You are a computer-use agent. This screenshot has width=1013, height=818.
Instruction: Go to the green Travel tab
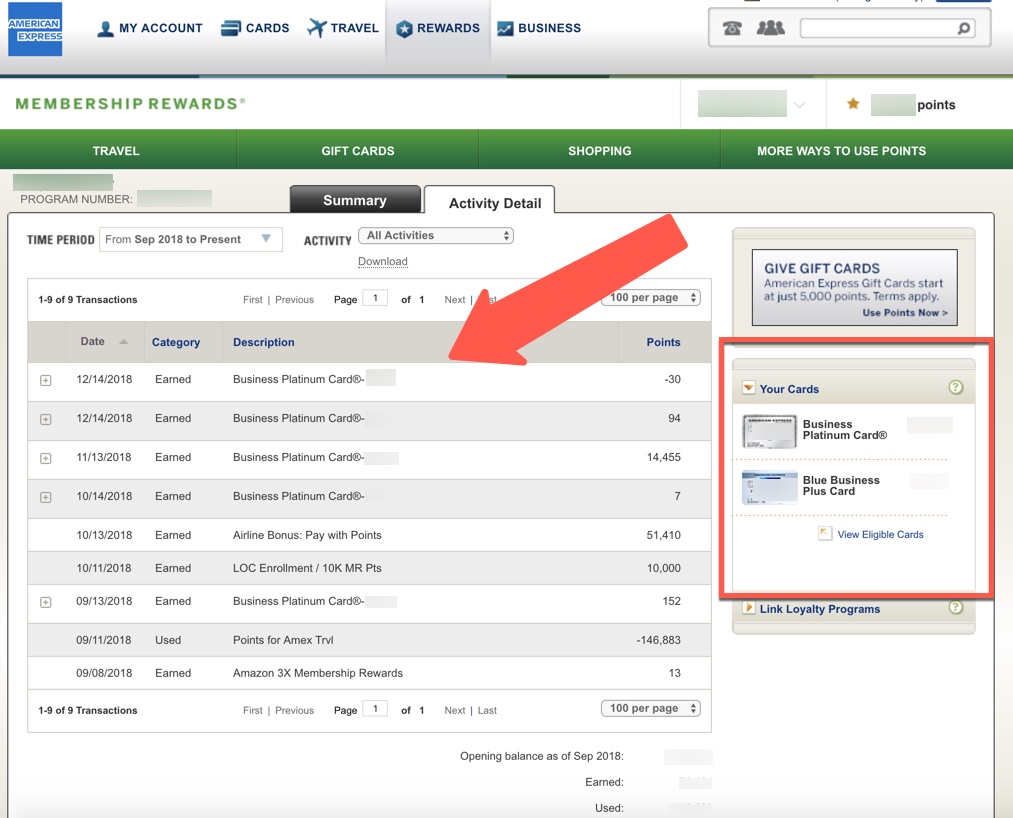point(116,151)
